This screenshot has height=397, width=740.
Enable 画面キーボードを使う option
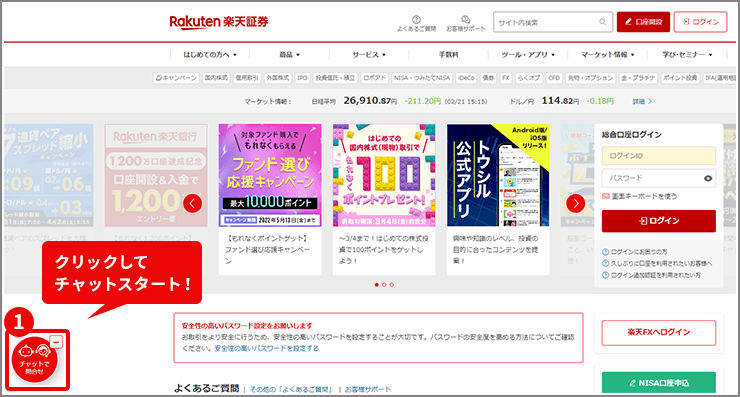[639, 196]
